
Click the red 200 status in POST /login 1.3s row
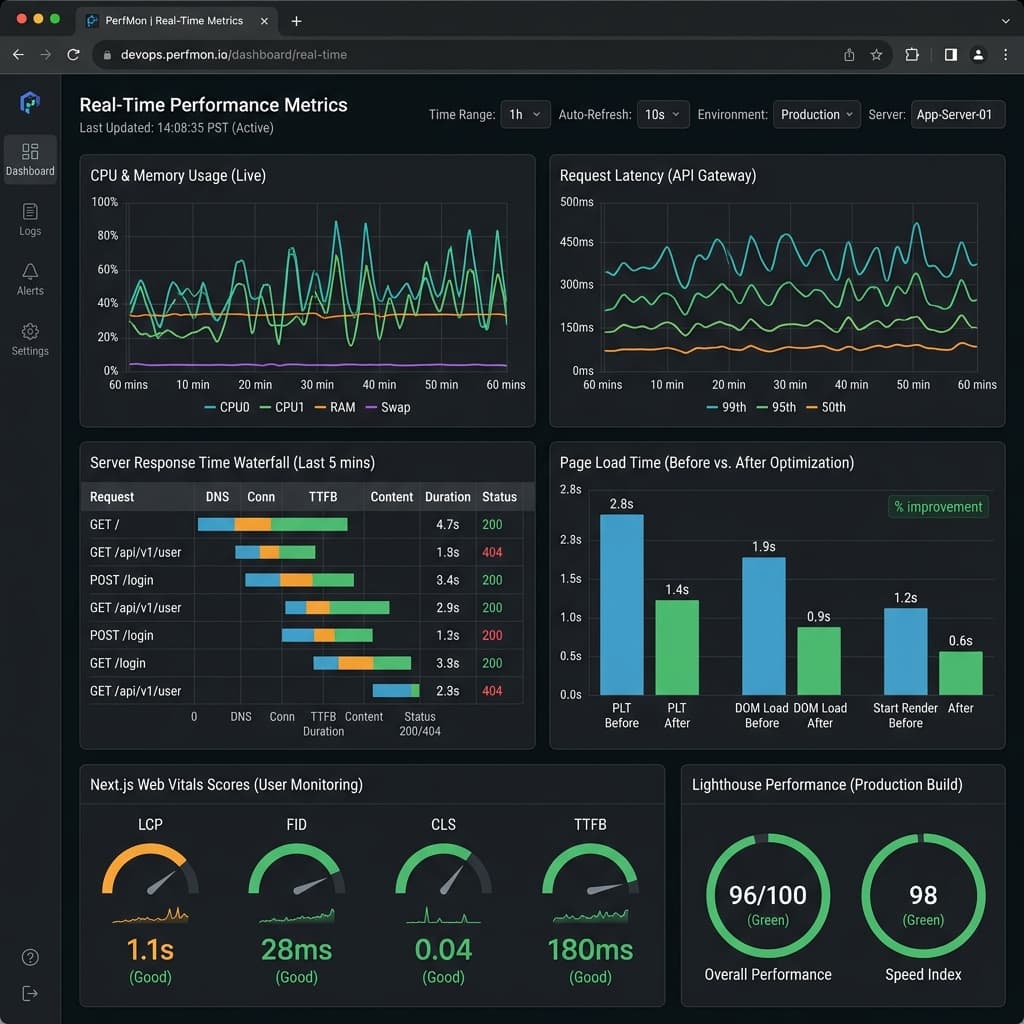tap(492, 635)
